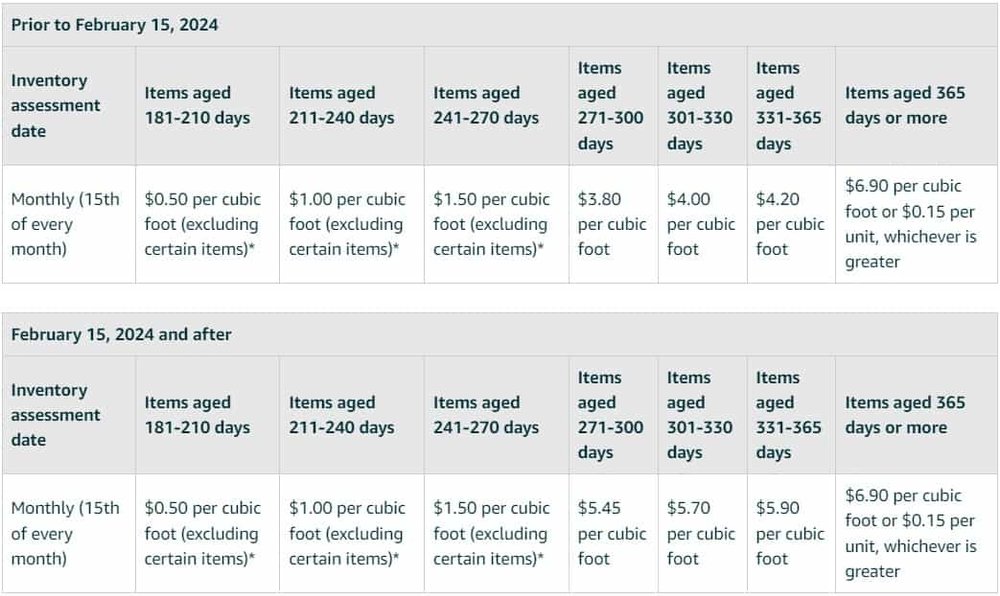Select the $5.90 per cubic foot cell
Screen dimensions: 1000x596
click(x=791, y=534)
